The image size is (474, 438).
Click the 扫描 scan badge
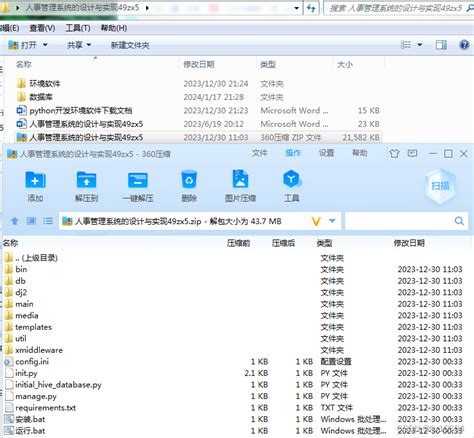(x=440, y=186)
